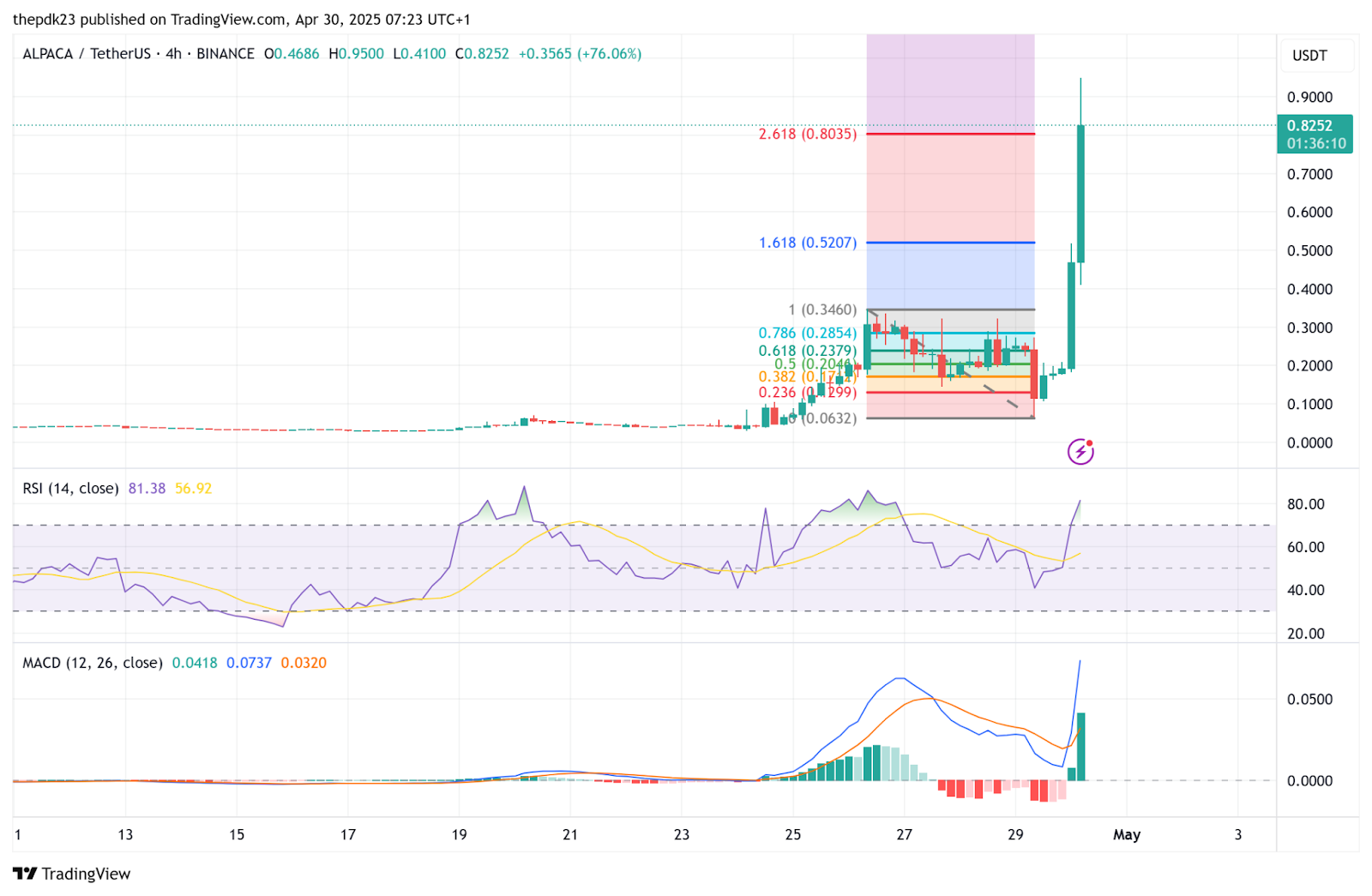Click the purple Fibonacci extension zone
The height and width of the screenshot is (896, 1372).
click(950, 83)
